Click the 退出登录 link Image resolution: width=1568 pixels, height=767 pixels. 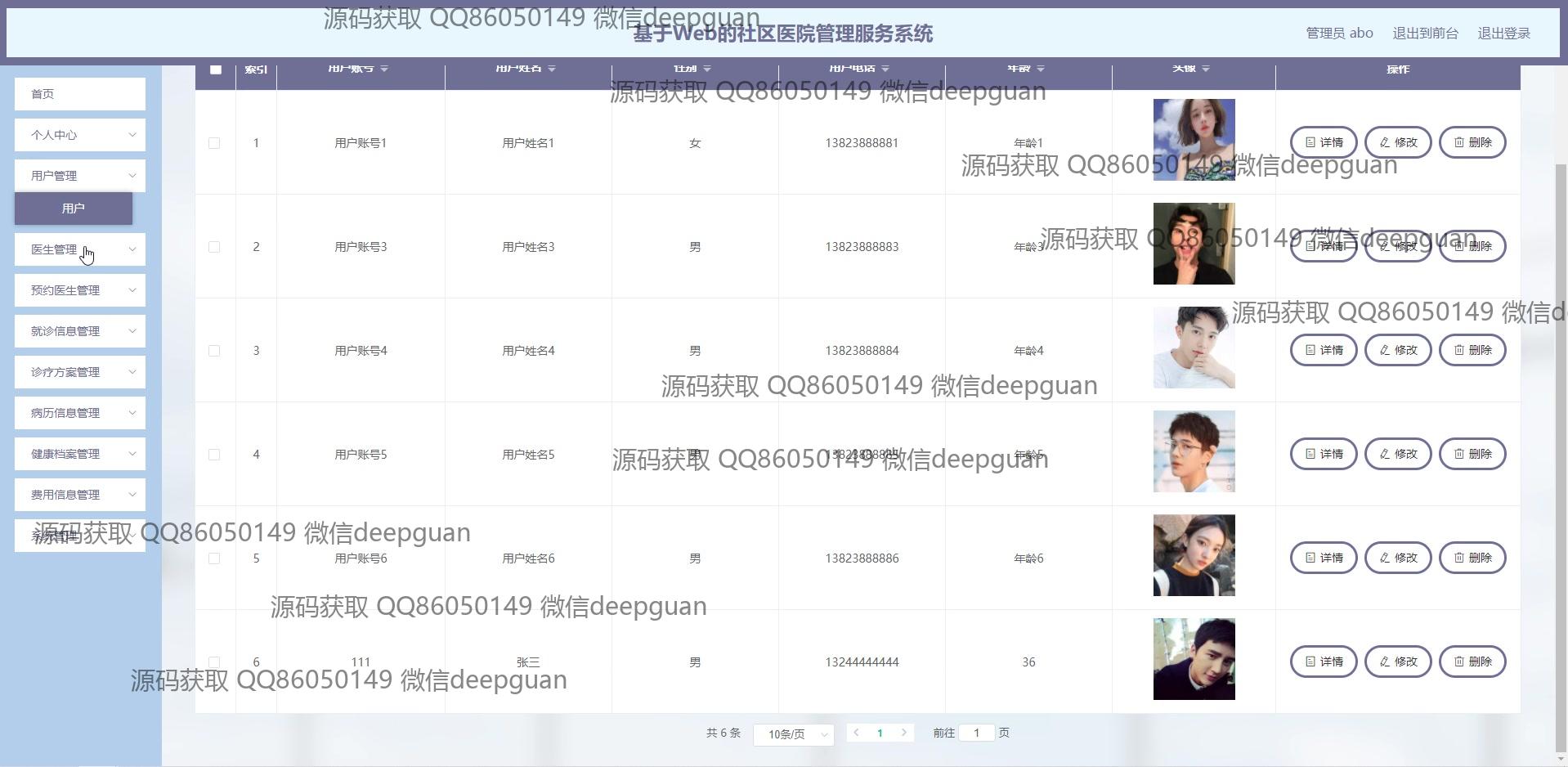(1503, 34)
